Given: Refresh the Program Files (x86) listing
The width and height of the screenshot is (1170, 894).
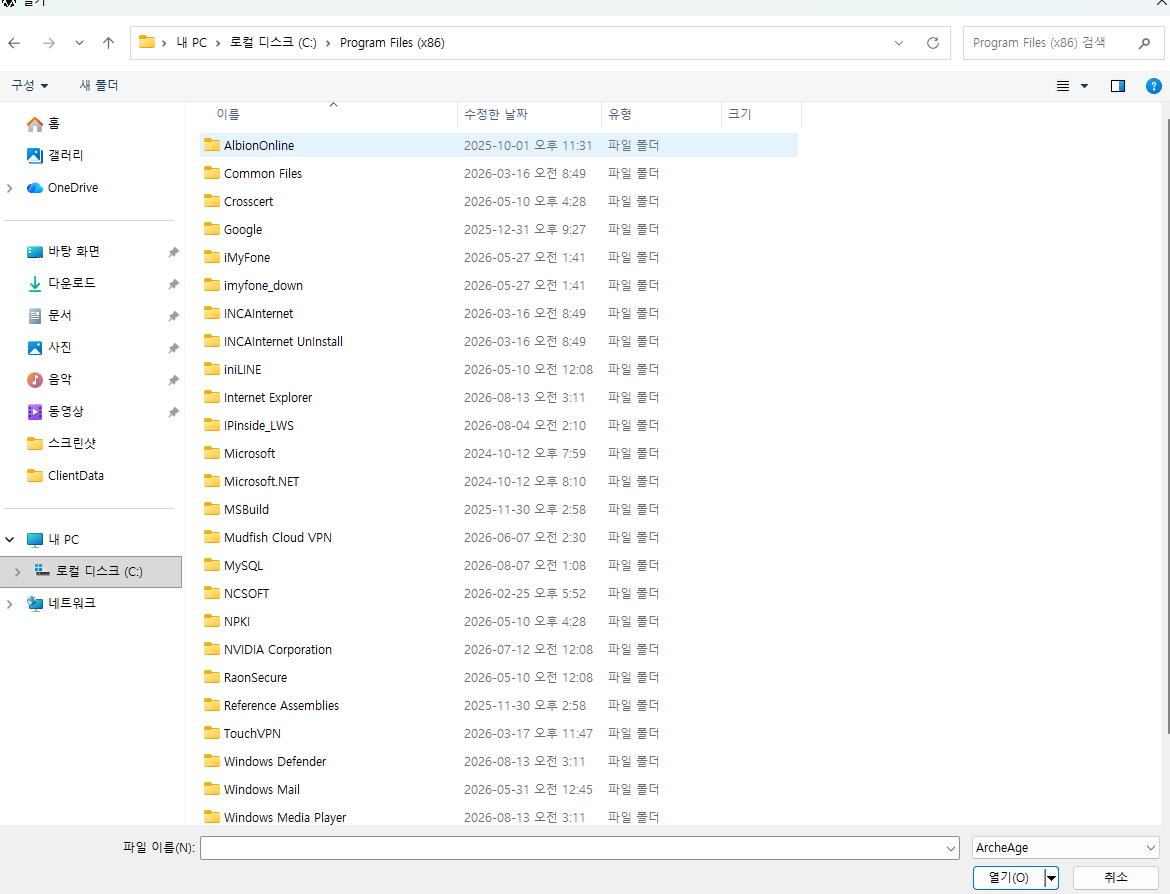Looking at the screenshot, I should click(x=933, y=43).
